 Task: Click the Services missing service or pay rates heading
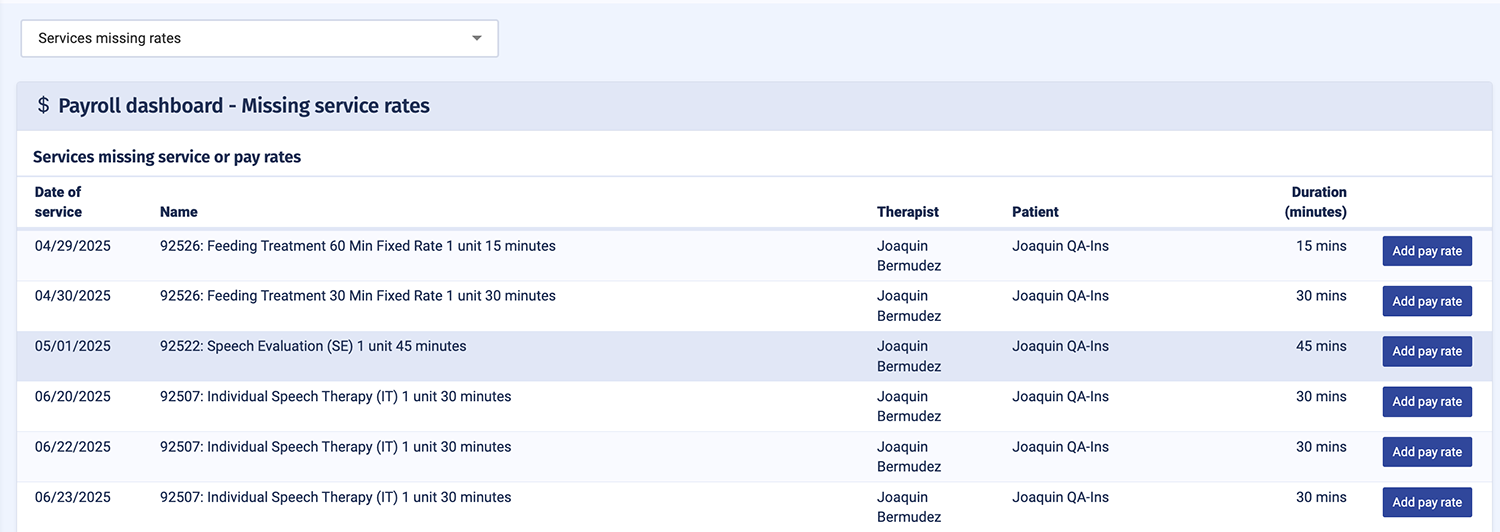tap(167, 157)
